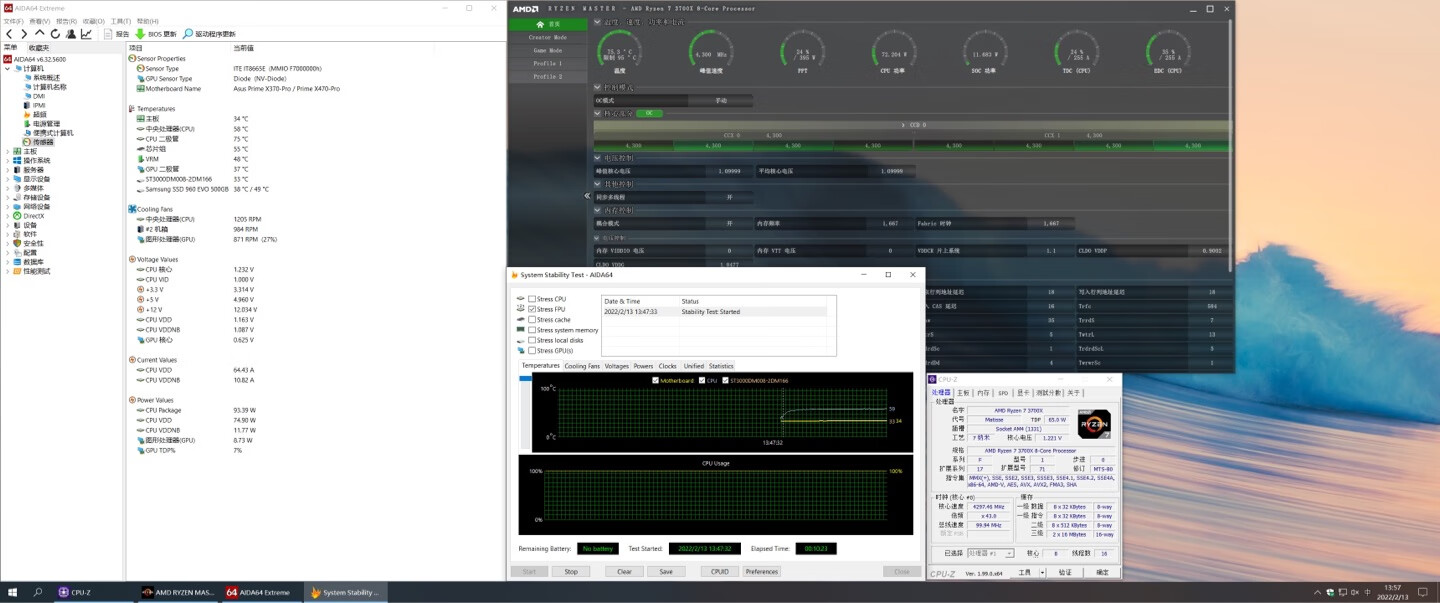This screenshot has width=1440, height=603.
Task: Open the 工具(T) menu in AIDA64
Action: tap(120, 21)
